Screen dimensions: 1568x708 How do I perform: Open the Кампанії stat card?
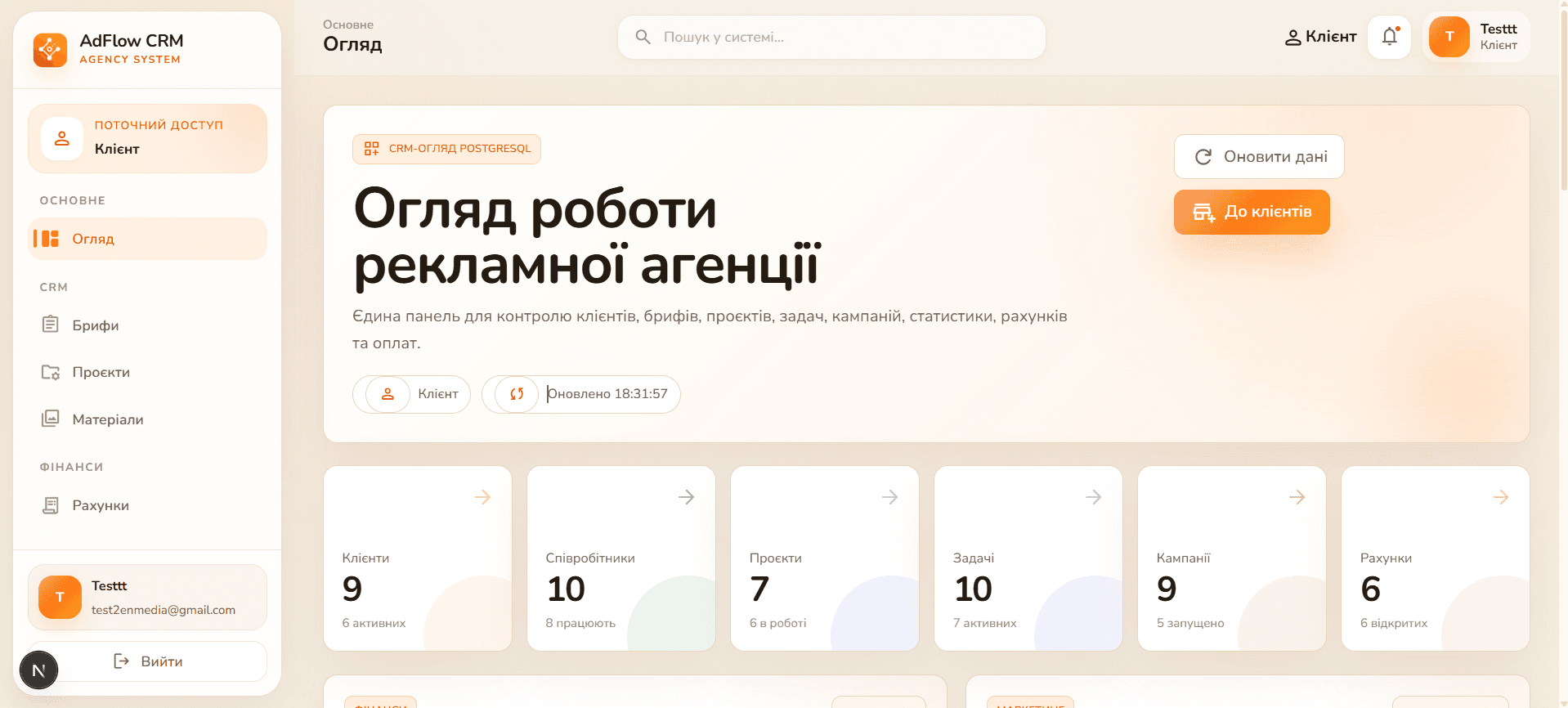pos(1232,558)
